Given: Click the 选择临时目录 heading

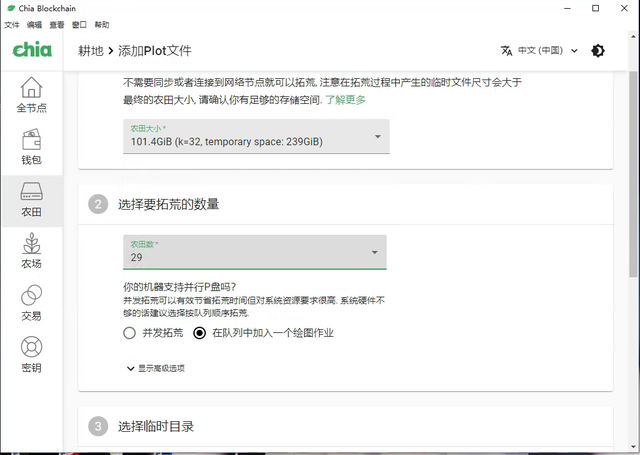Looking at the screenshot, I should tap(156, 426).
